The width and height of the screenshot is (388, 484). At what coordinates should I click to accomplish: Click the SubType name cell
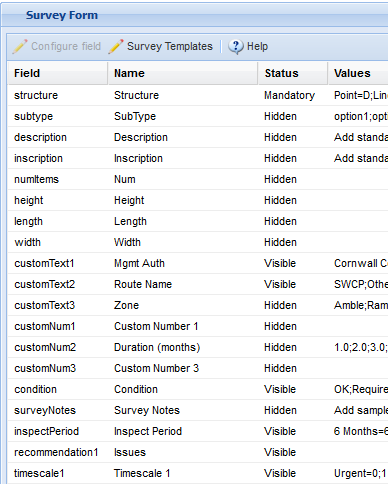183,116
